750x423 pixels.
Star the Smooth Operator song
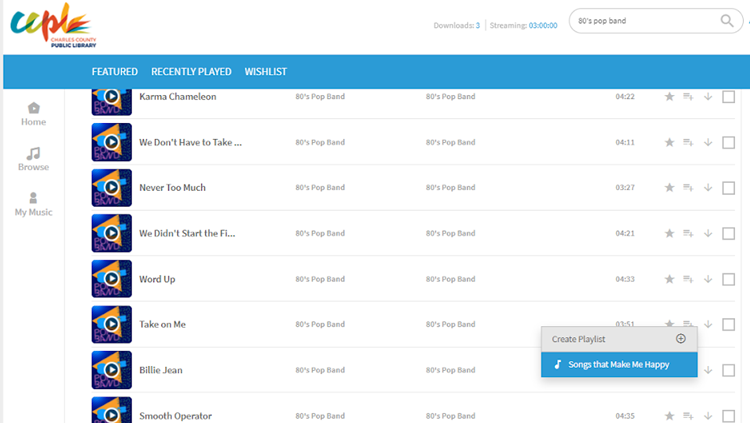pos(670,415)
